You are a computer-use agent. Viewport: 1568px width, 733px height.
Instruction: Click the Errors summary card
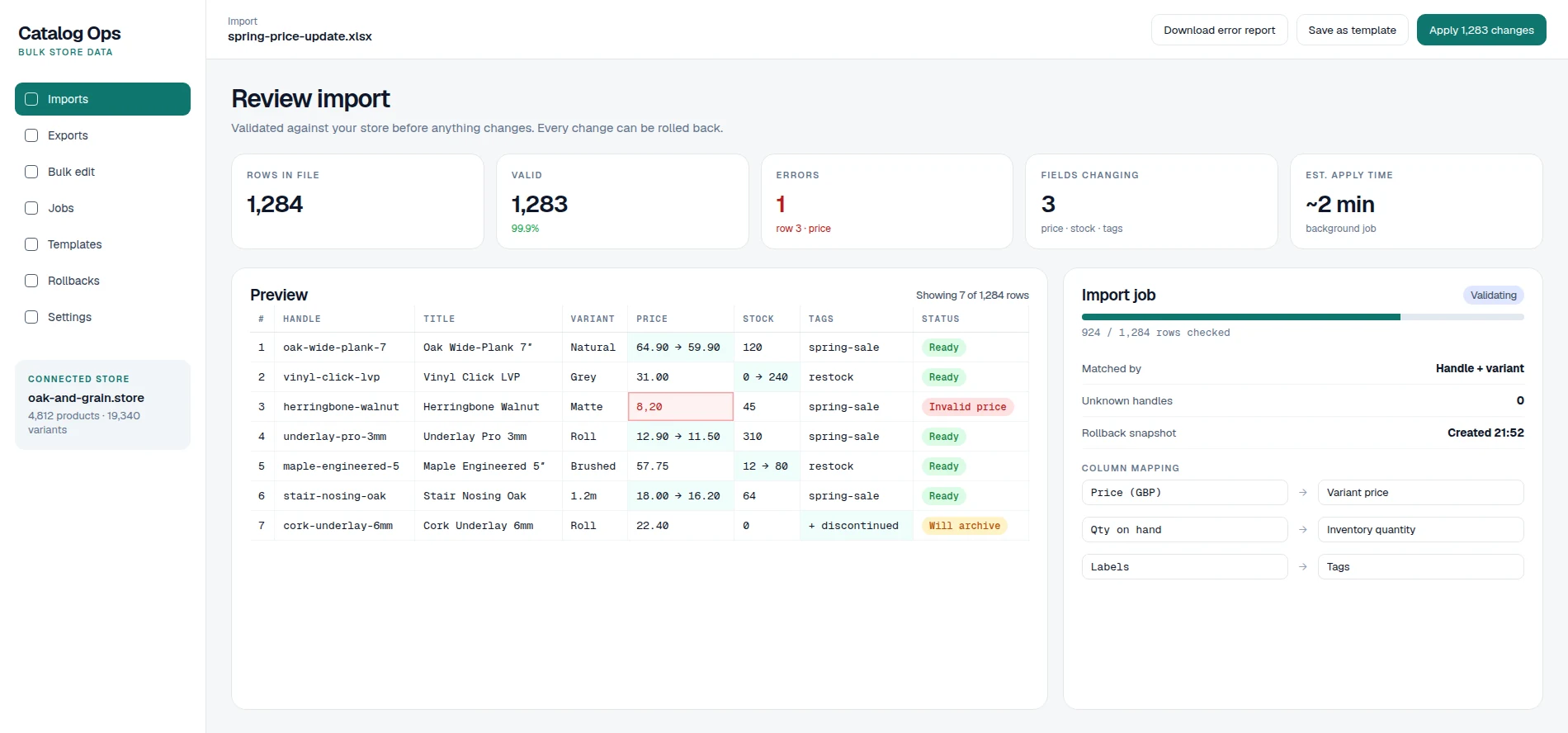pyautogui.click(x=886, y=201)
